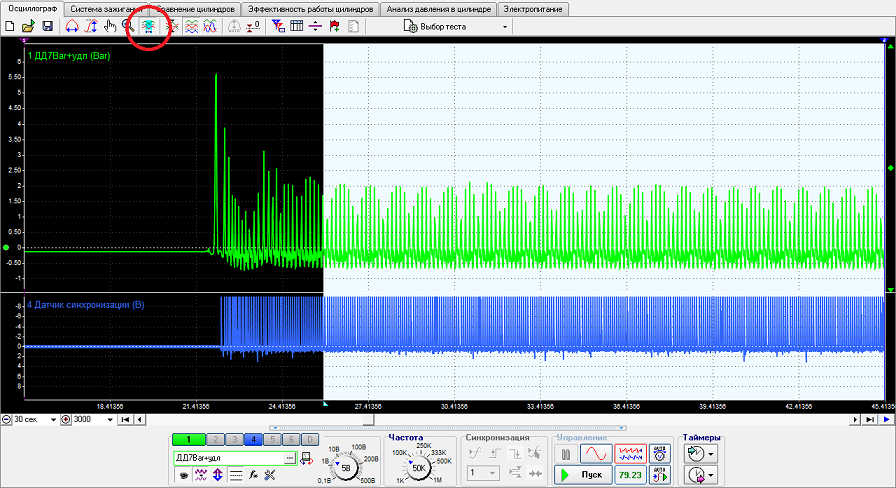
Task: Open the report document icon
Action: (354, 26)
